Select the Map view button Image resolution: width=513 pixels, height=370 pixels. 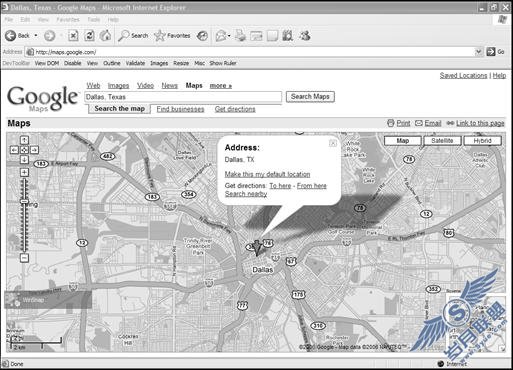click(403, 141)
